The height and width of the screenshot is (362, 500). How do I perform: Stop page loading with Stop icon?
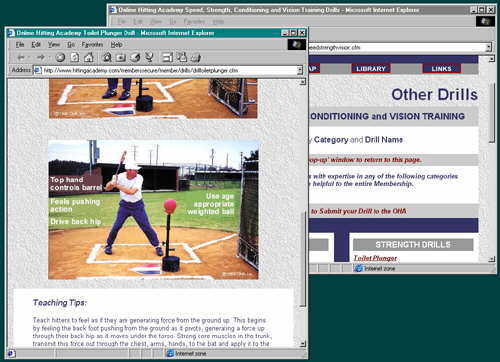pyautogui.click(x=60, y=57)
